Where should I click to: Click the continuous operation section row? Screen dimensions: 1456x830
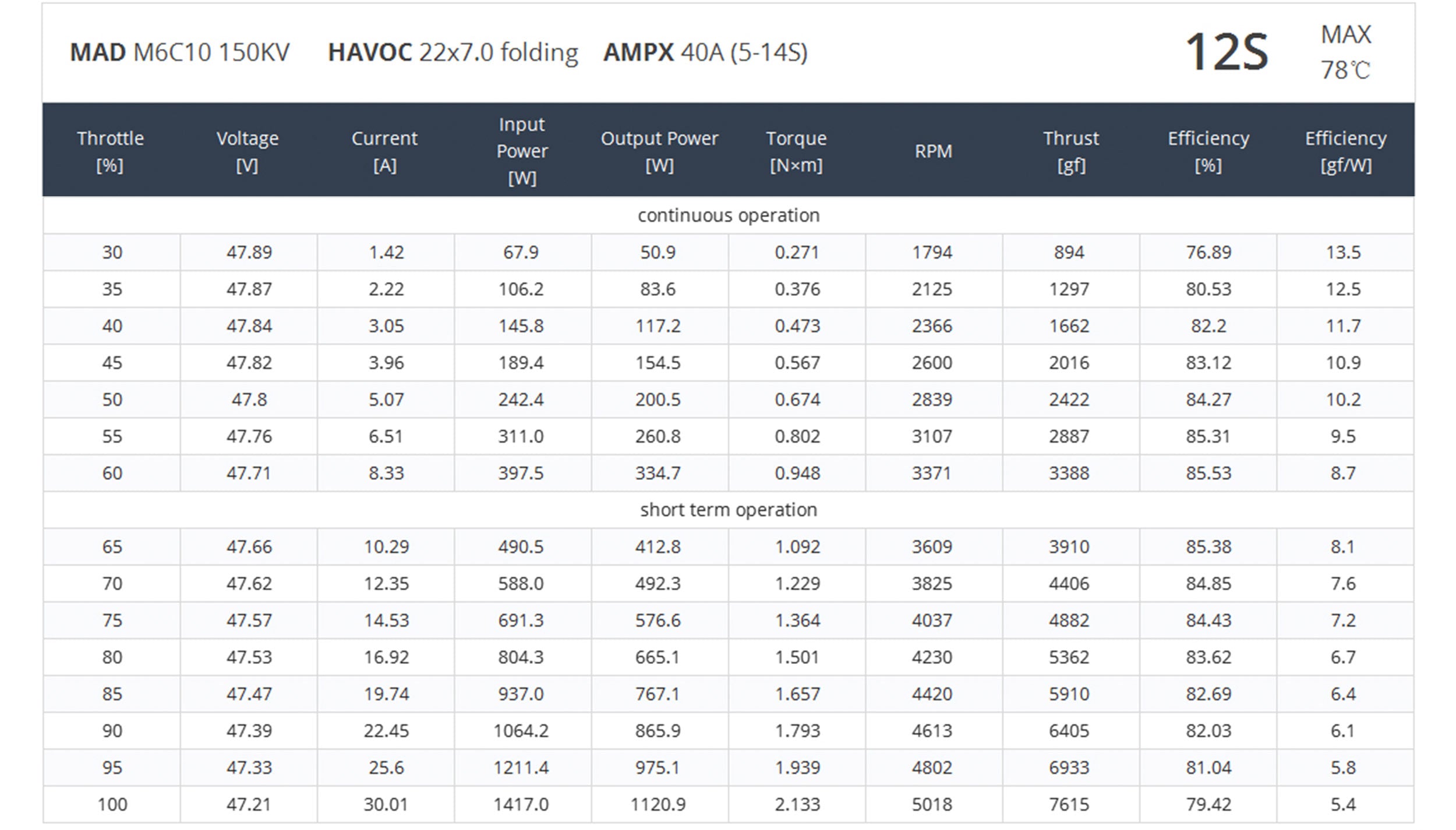(x=728, y=216)
